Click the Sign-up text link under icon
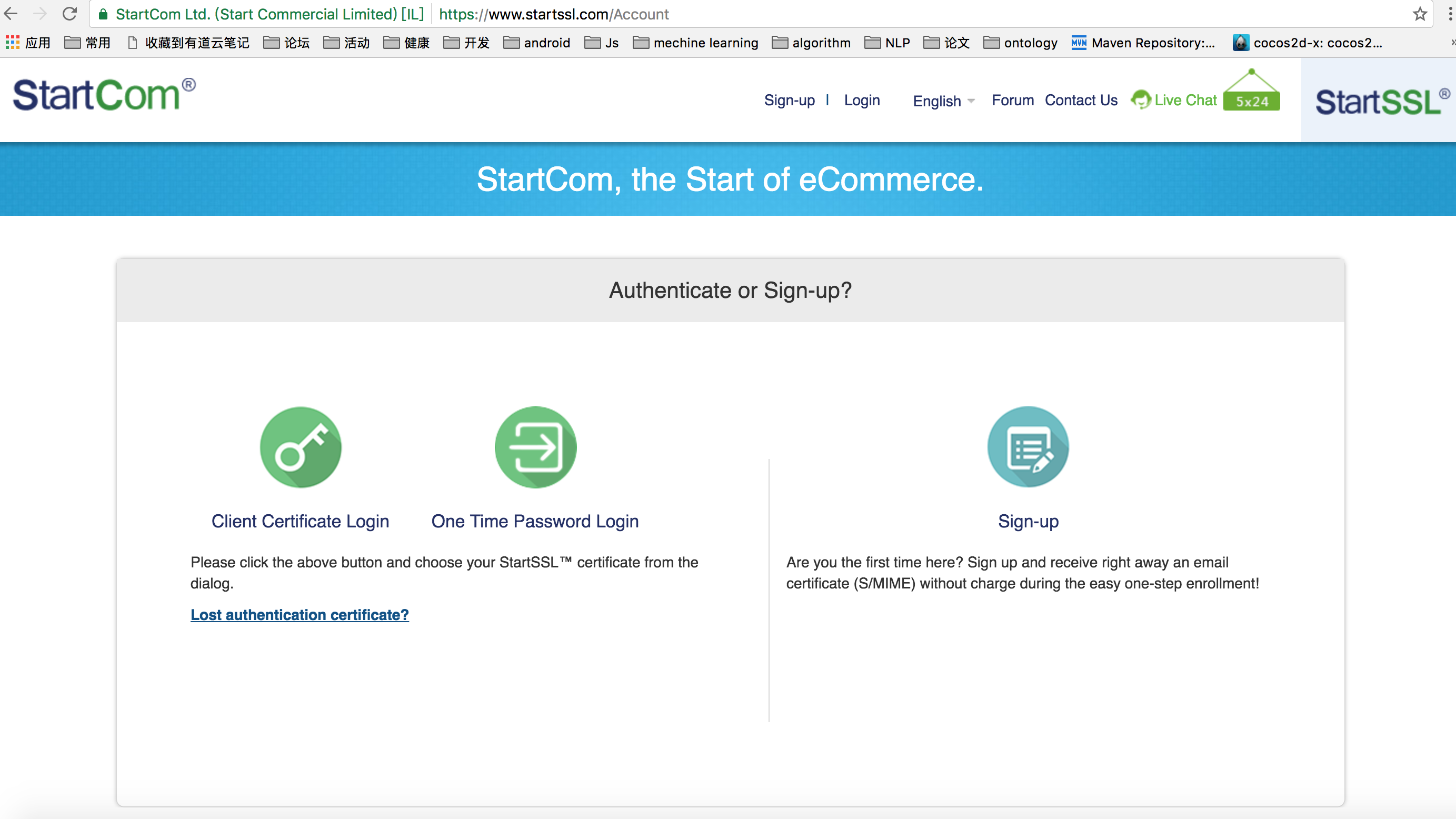The image size is (1456, 819). coord(1028,521)
